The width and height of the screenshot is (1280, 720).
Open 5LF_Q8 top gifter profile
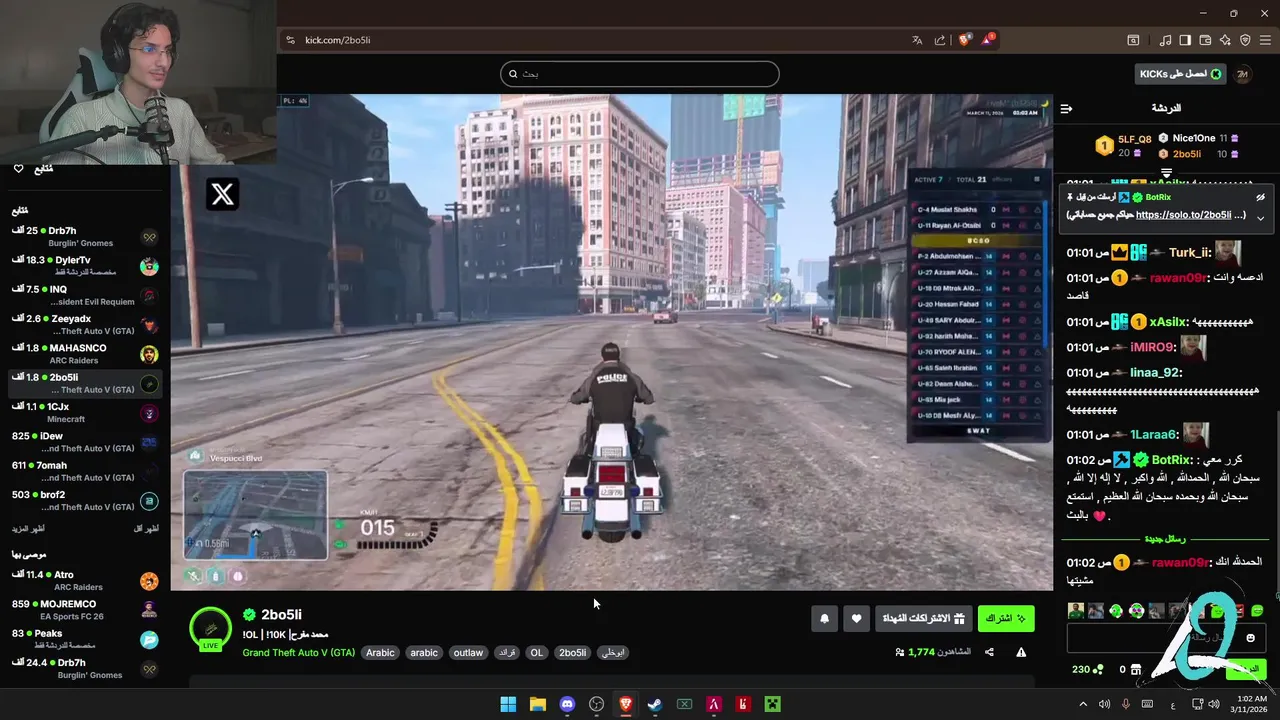[x=1134, y=140]
